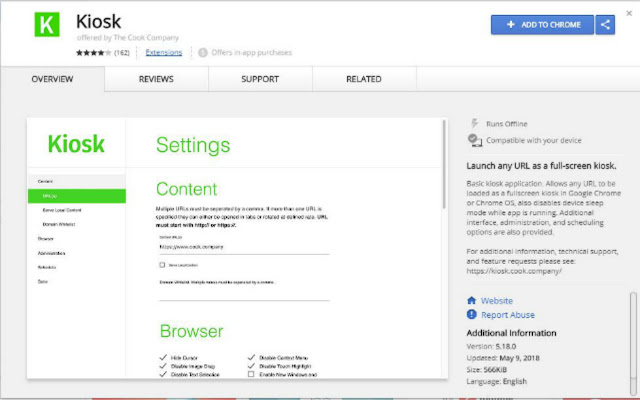Click 'Updated: May 9, 2018' text
The height and width of the screenshot is (400, 640).
coord(503,358)
